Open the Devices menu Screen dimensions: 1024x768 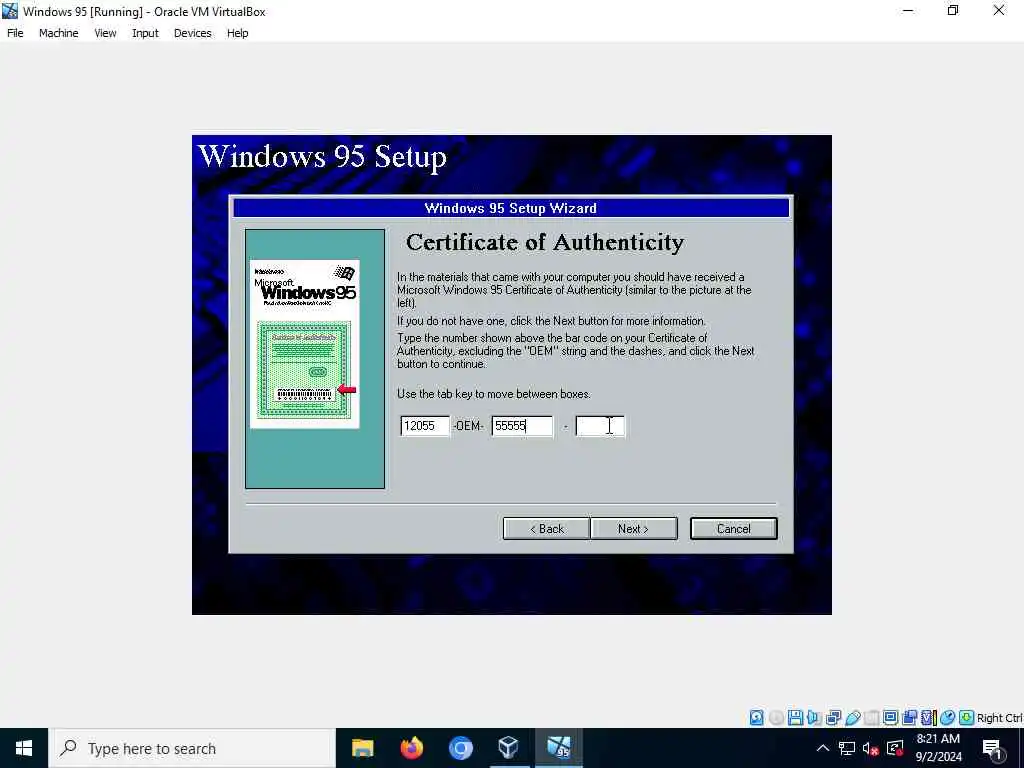pyautogui.click(x=193, y=33)
